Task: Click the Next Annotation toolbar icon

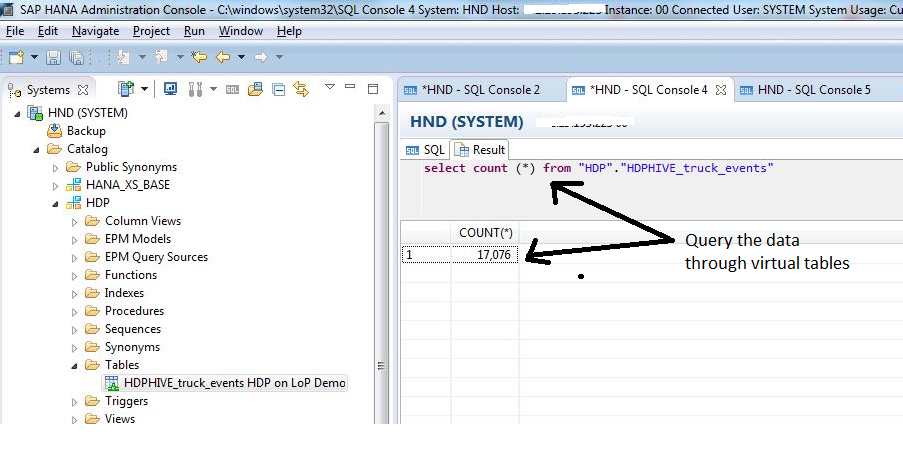Action: coord(123,56)
